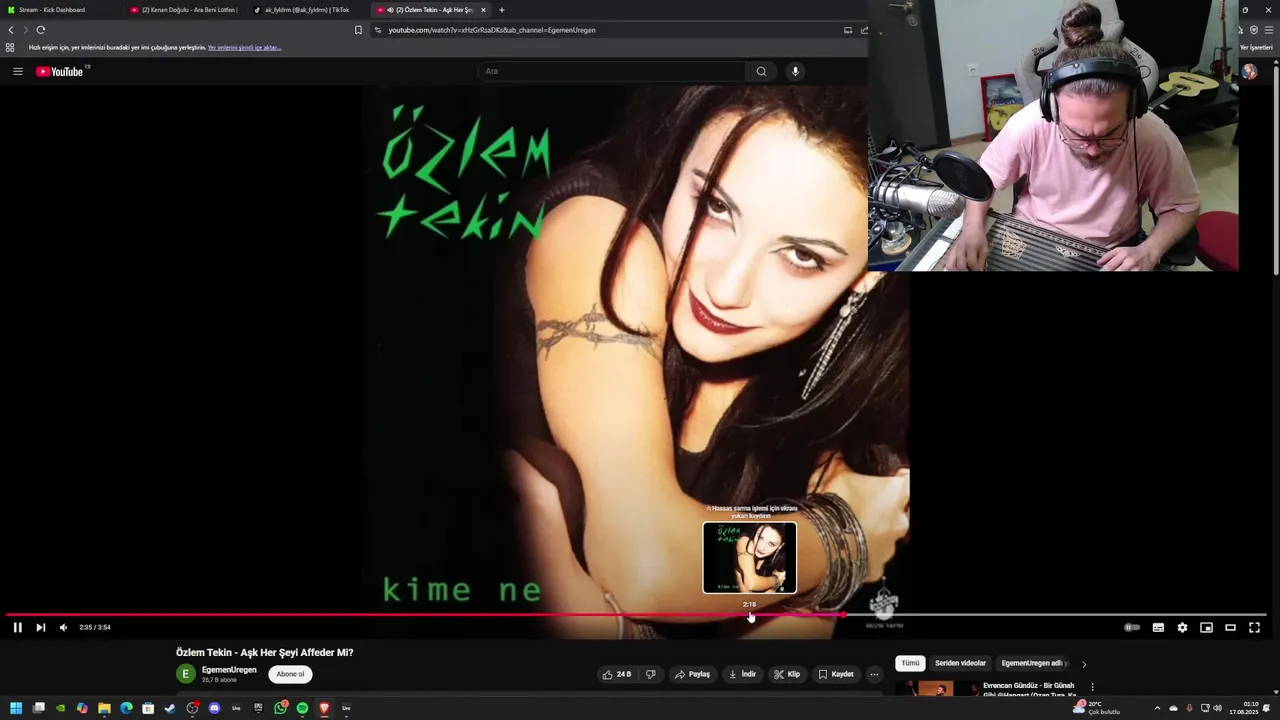Select the Seriden videolar chip

click(x=960, y=663)
